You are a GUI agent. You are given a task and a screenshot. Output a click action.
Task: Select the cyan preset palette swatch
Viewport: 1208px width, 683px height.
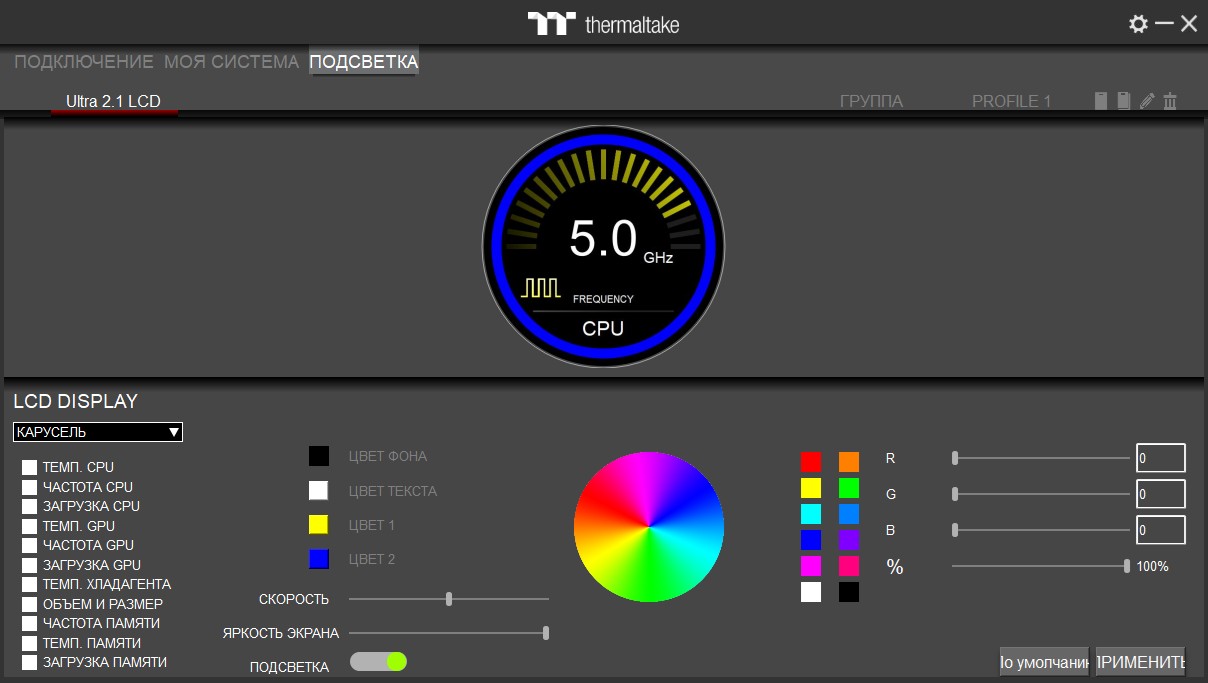(x=811, y=514)
